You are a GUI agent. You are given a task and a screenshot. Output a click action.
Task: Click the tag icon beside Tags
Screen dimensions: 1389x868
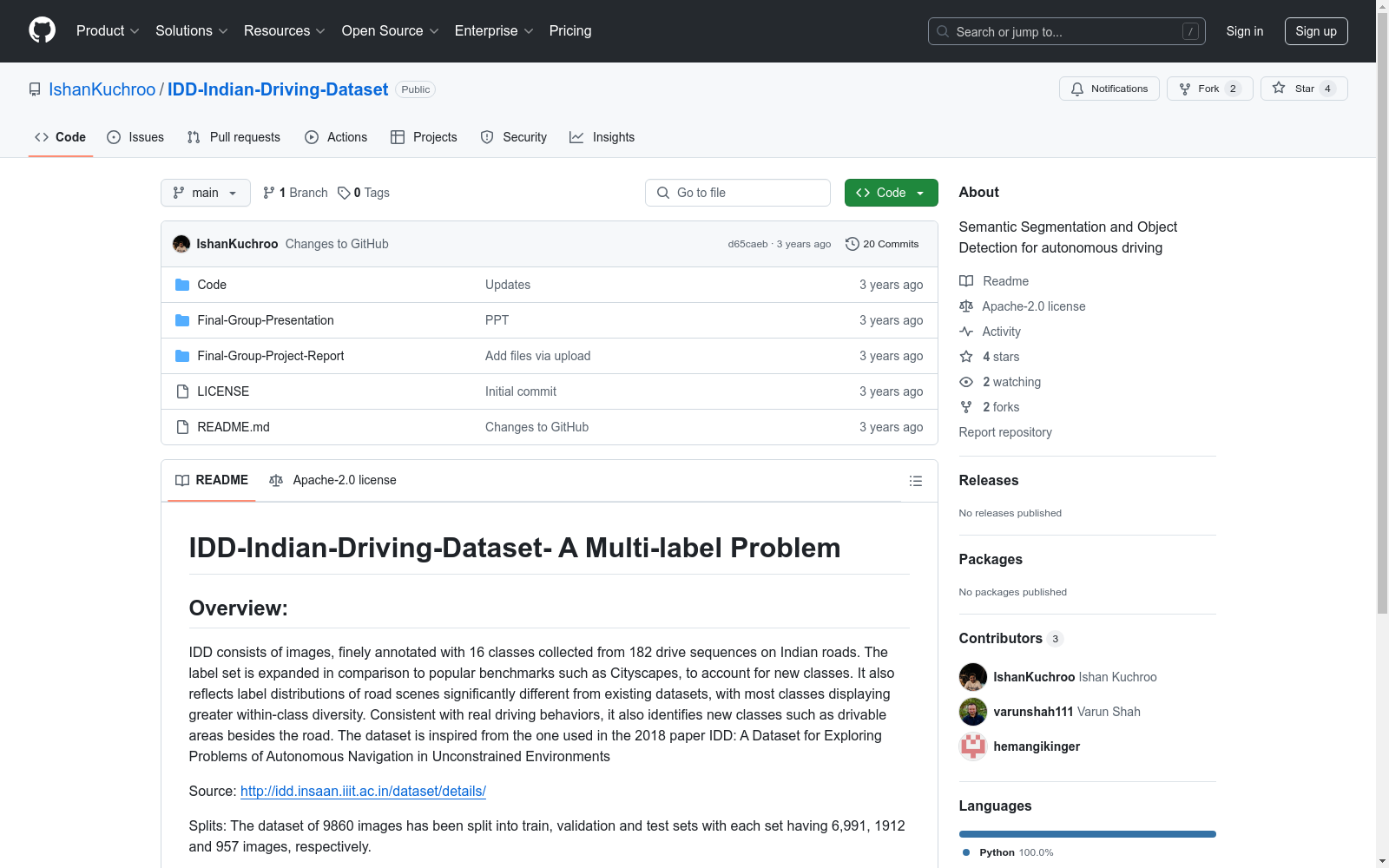pyautogui.click(x=344, y=193)
